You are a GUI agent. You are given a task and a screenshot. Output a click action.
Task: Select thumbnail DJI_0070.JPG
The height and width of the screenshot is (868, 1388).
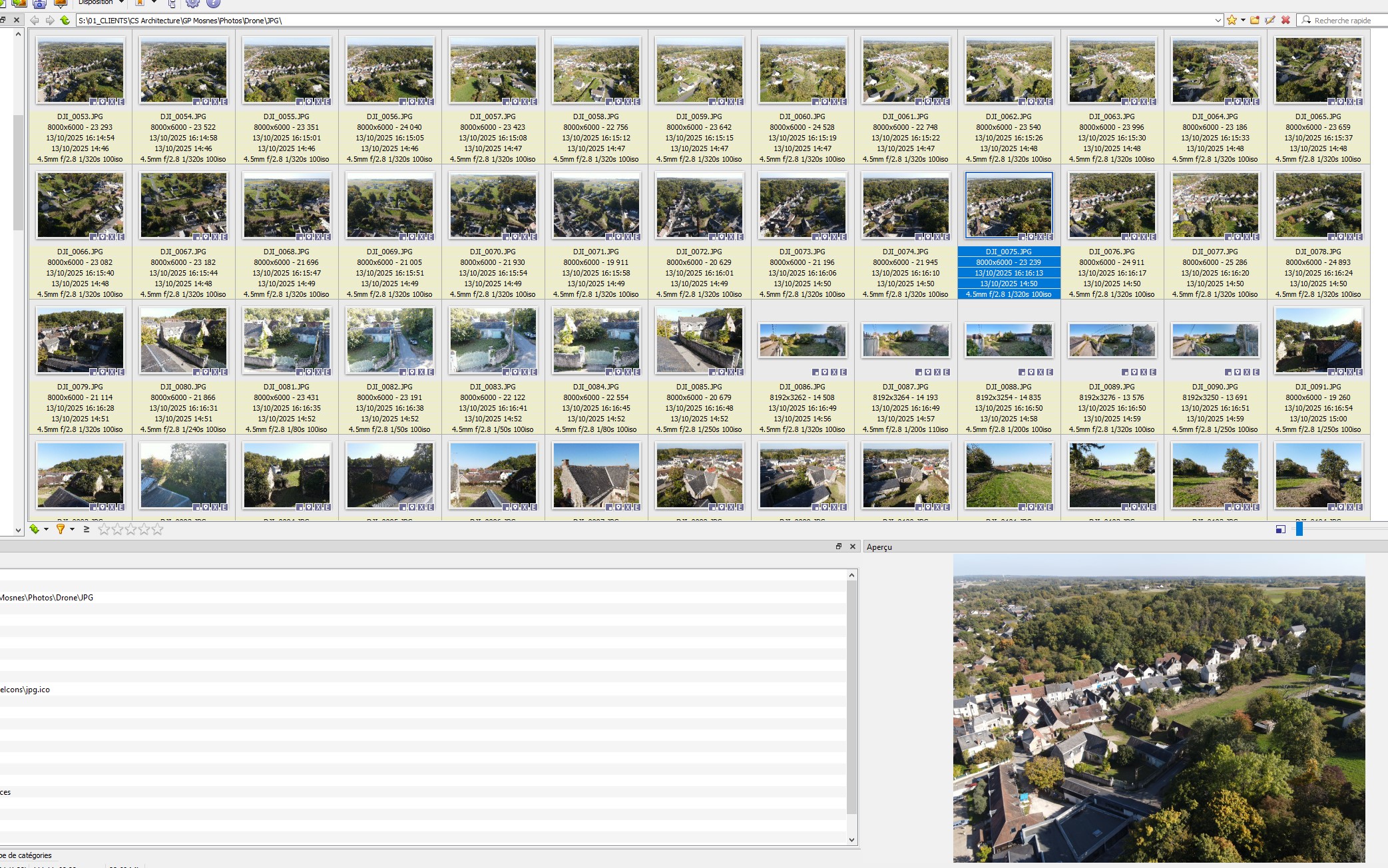[493, 206]
